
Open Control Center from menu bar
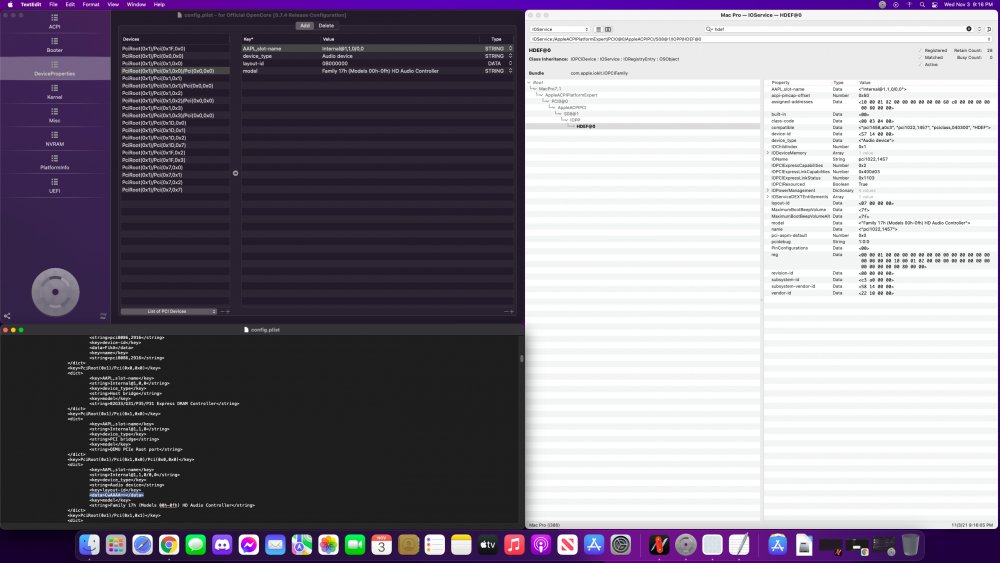(935, 4)
